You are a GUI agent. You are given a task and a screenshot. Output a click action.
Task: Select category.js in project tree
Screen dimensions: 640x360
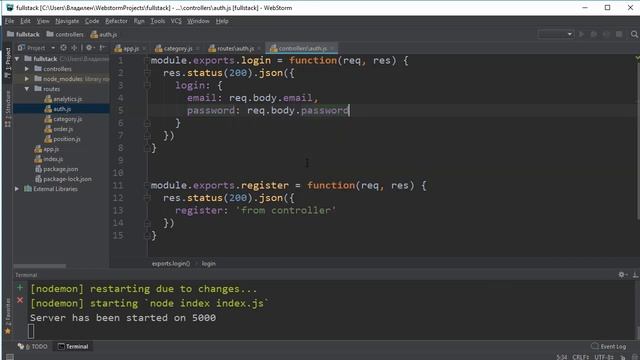coord(63,119)
